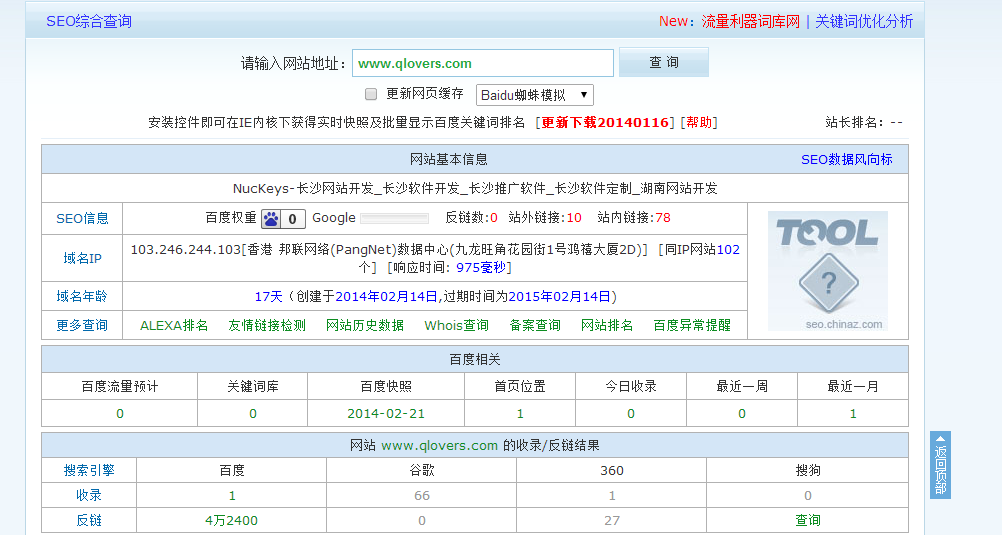Open the 帮助 help link

699,122
